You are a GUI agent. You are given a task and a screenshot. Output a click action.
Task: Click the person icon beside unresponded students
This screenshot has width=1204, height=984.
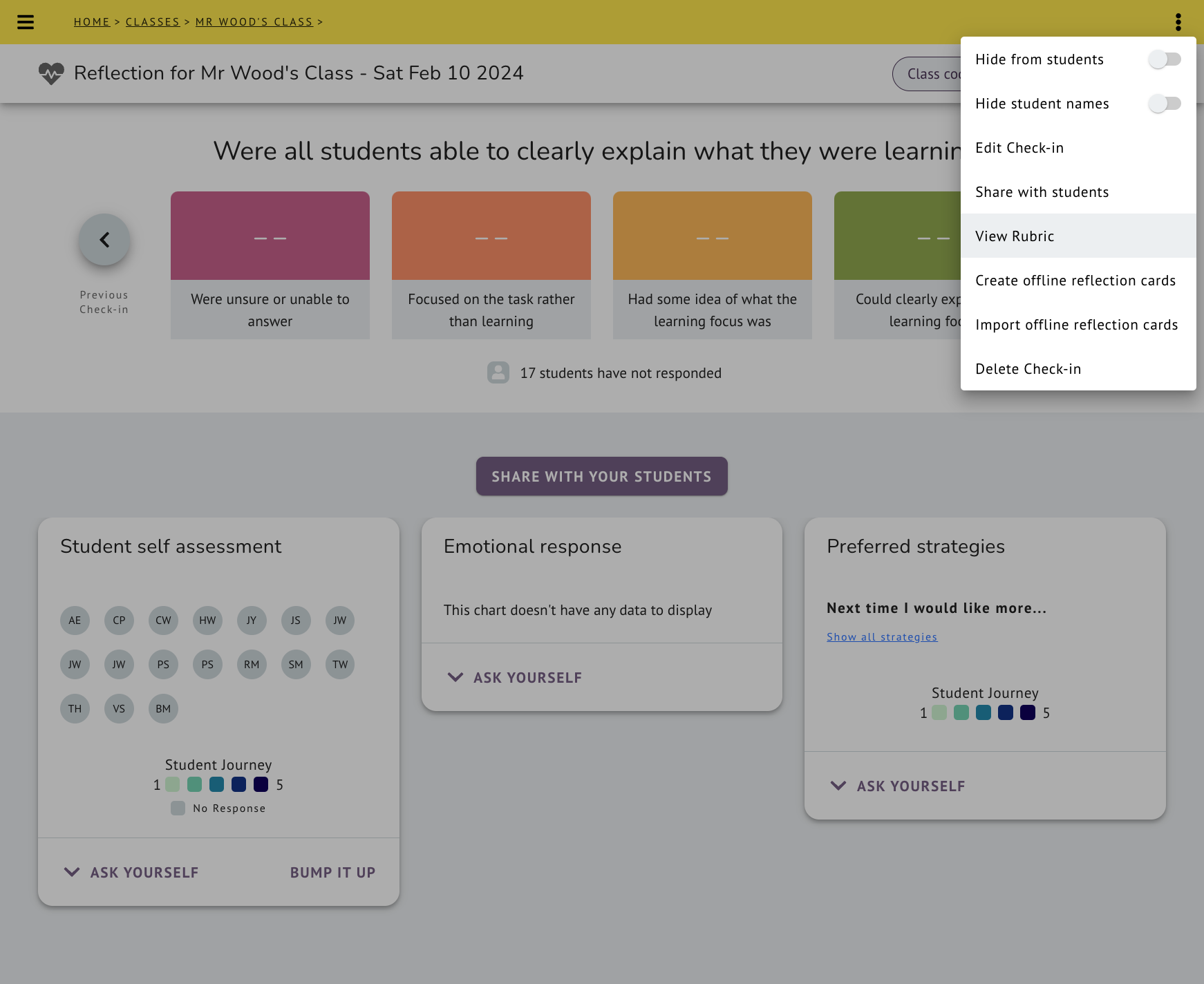click(498, 372)
